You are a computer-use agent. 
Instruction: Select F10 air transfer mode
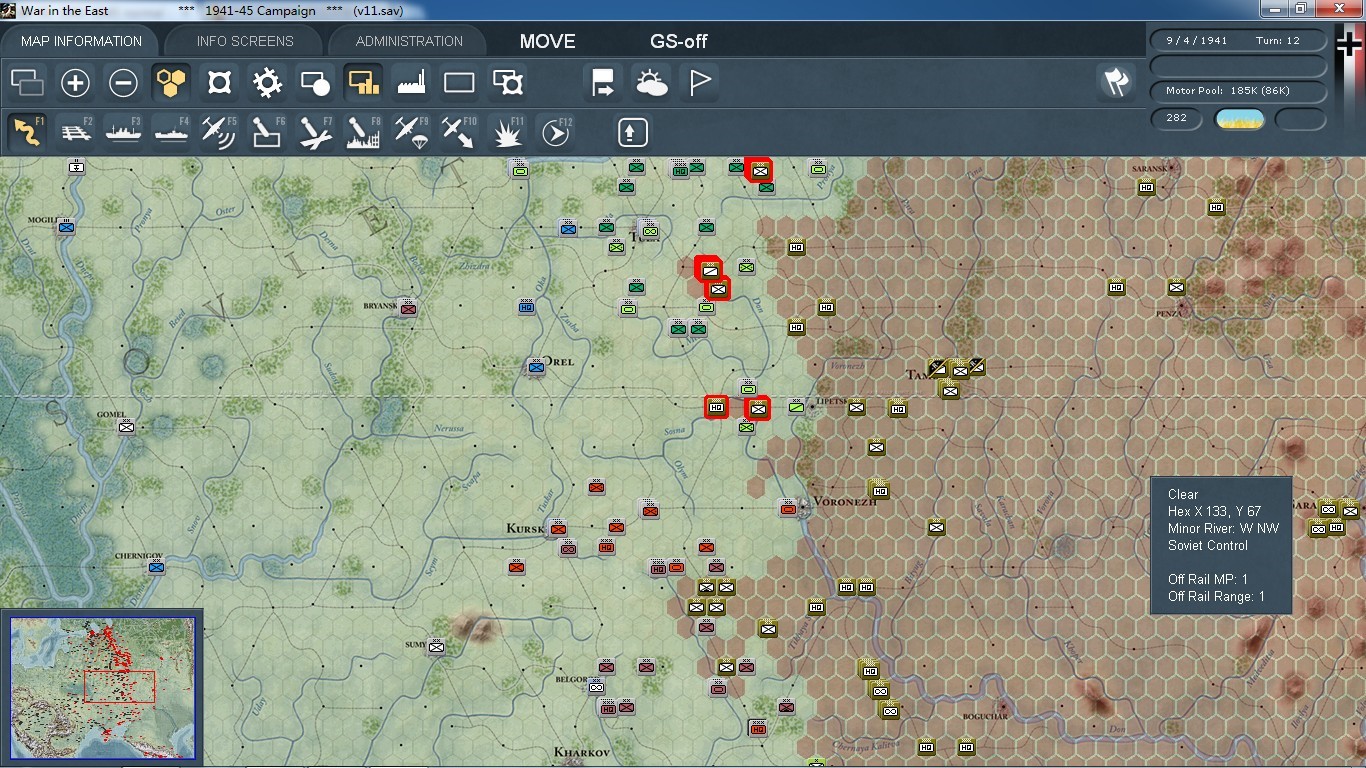459,132
